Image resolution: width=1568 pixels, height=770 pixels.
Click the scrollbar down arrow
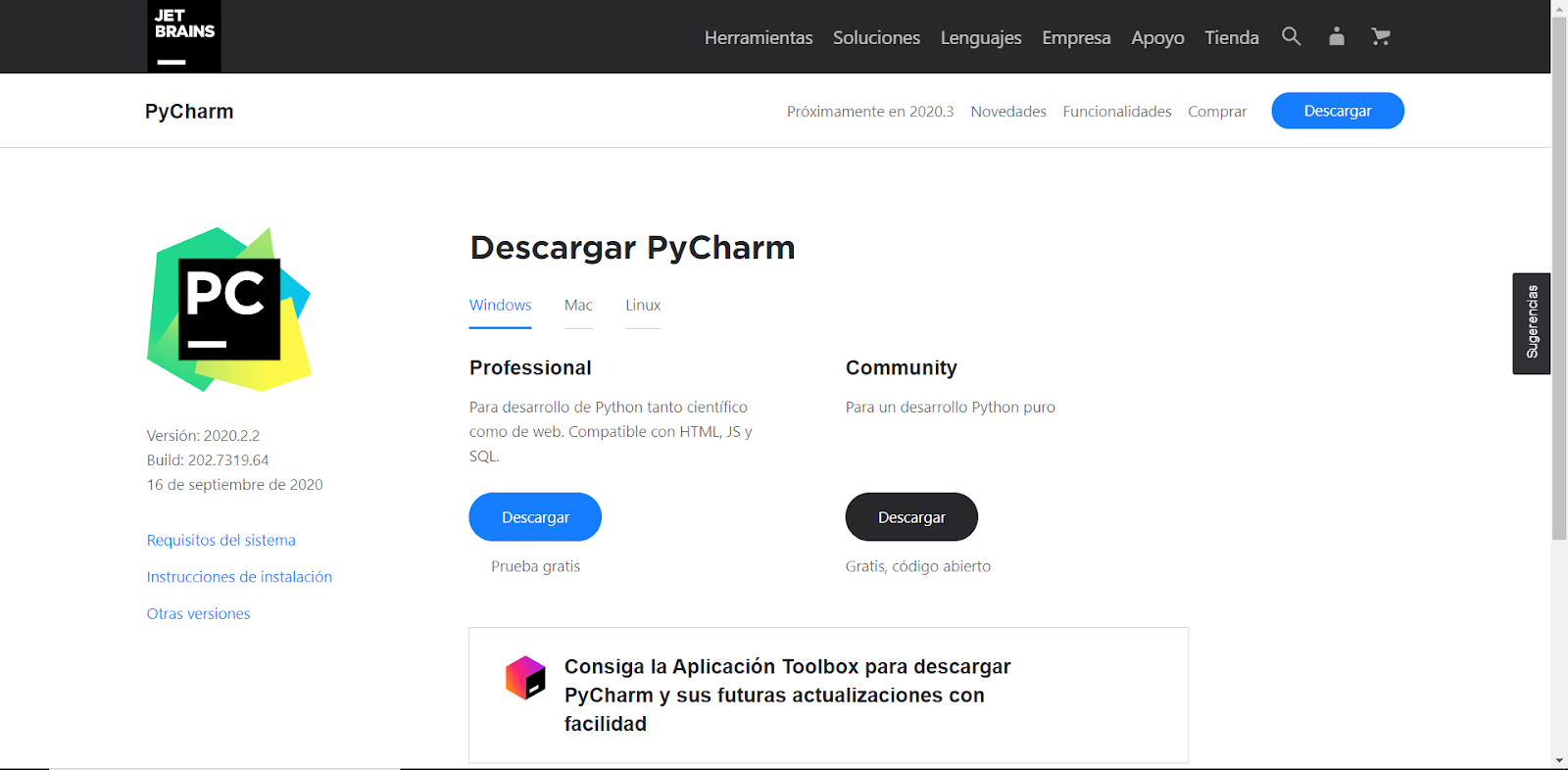1559,761
